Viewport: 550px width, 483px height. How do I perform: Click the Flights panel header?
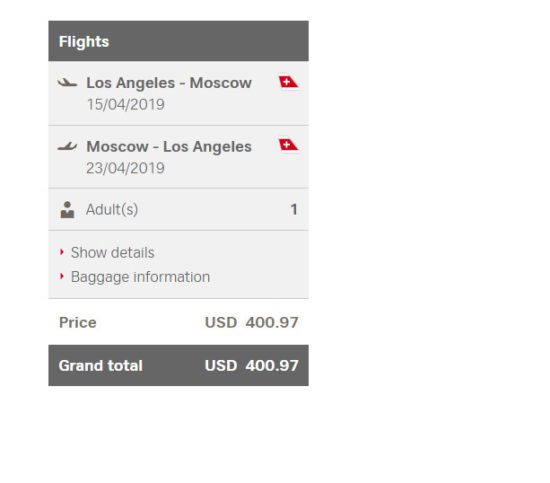pyautogui.click(x=179, y=41)
